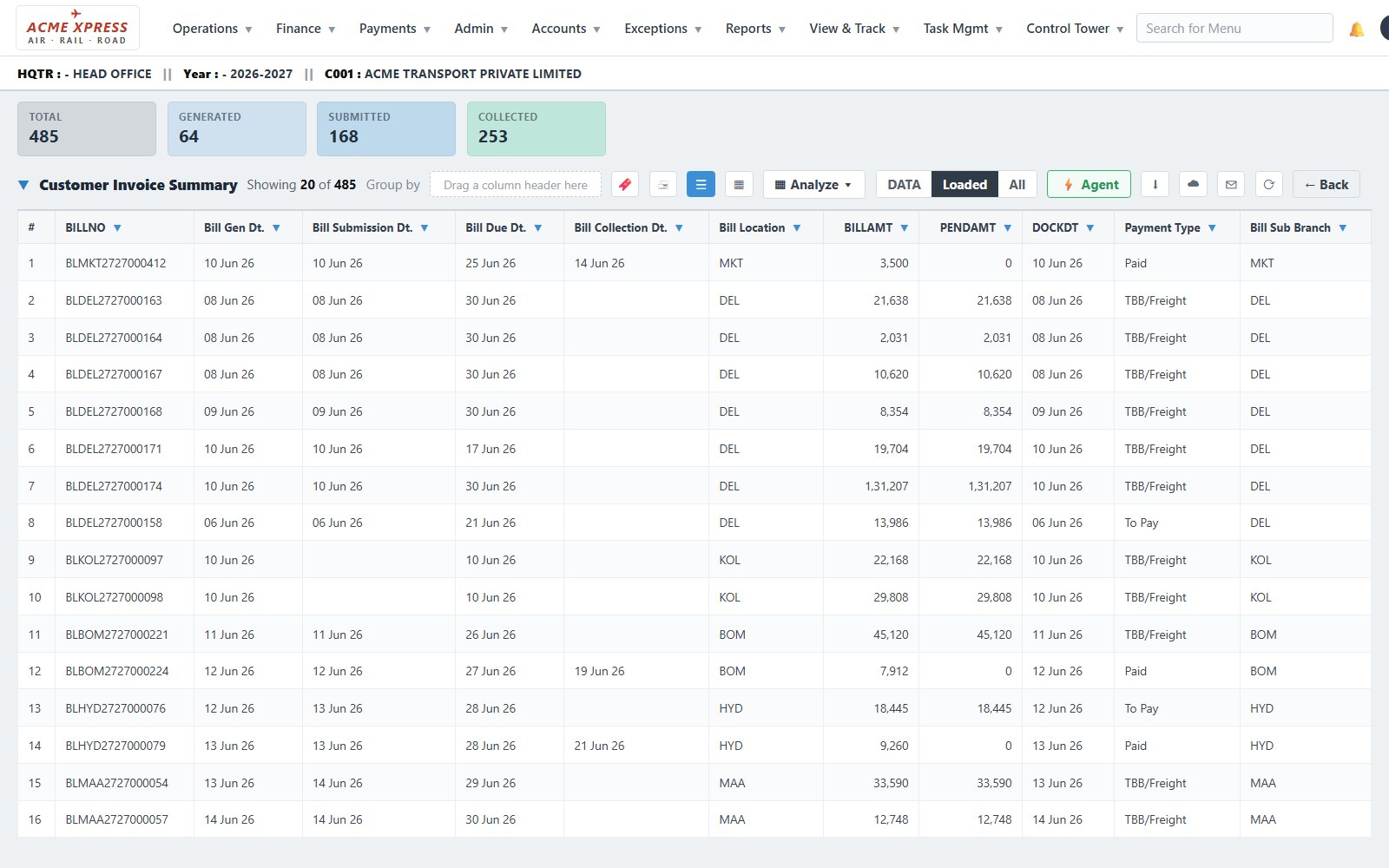Filter the Bill Gen Dt. column

[276, 228]
